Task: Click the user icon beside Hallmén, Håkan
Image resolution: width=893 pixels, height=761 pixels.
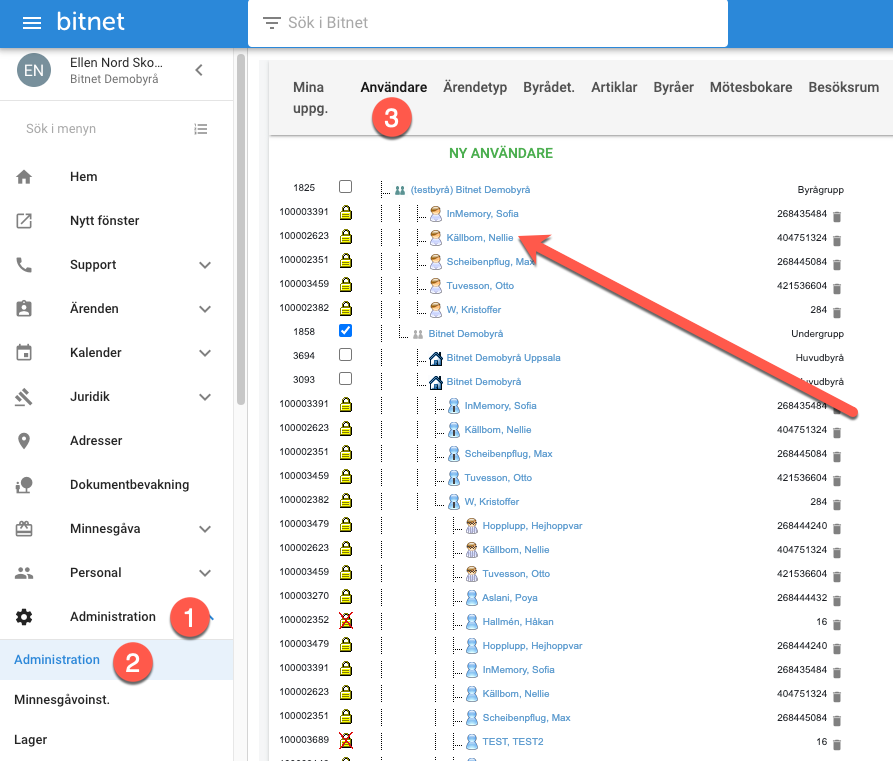Action: 472,622
